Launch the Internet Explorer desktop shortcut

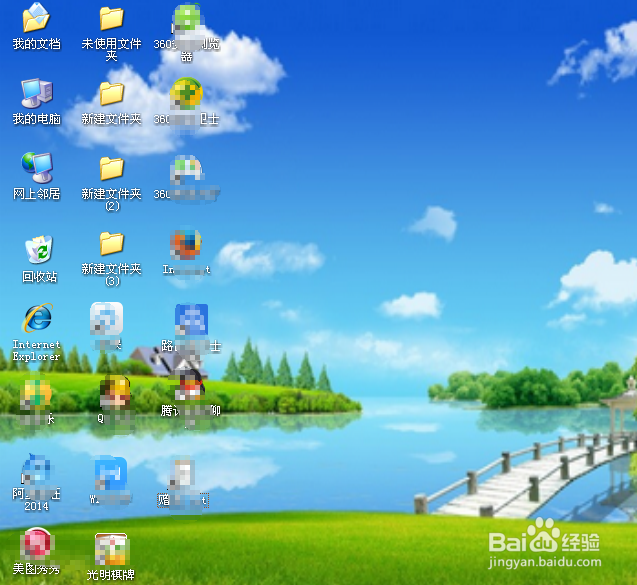(36, 332)
